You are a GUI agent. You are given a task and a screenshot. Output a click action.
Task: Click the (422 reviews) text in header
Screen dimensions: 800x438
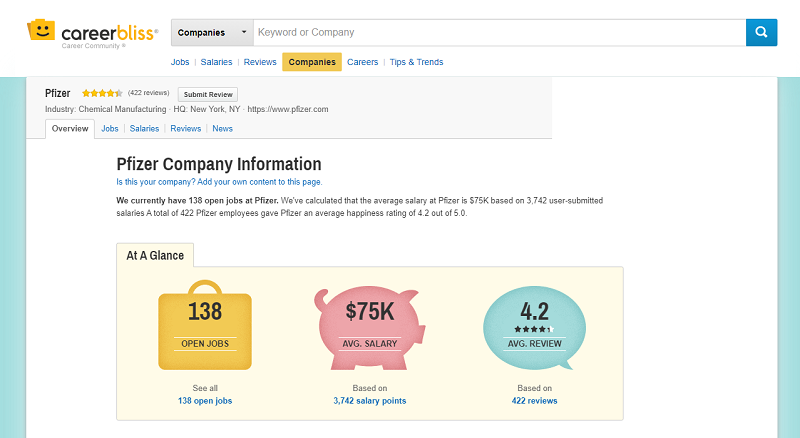pyautogui.click(x=148, y=93)
